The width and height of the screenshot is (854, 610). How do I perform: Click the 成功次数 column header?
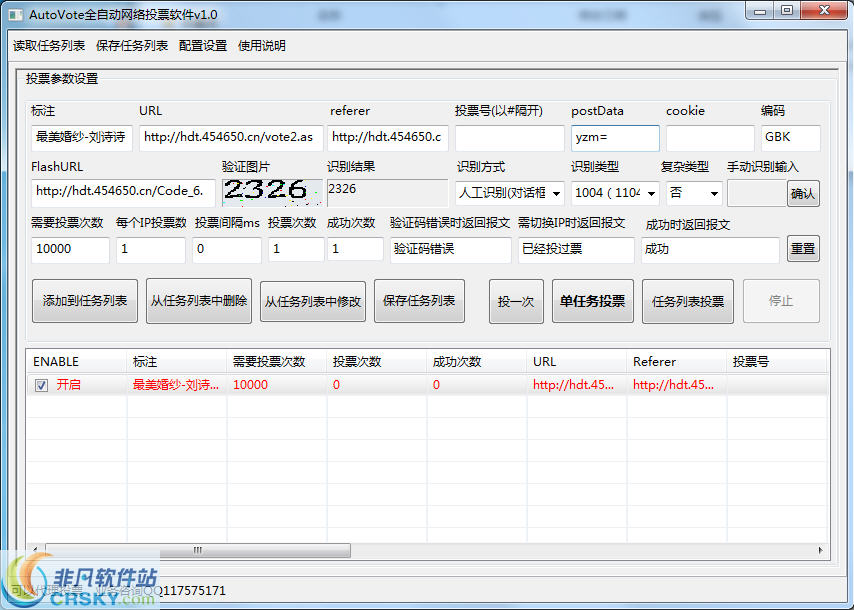coord(477,362)
